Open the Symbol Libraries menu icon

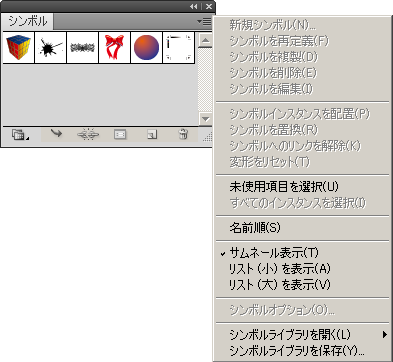[20, 135]
